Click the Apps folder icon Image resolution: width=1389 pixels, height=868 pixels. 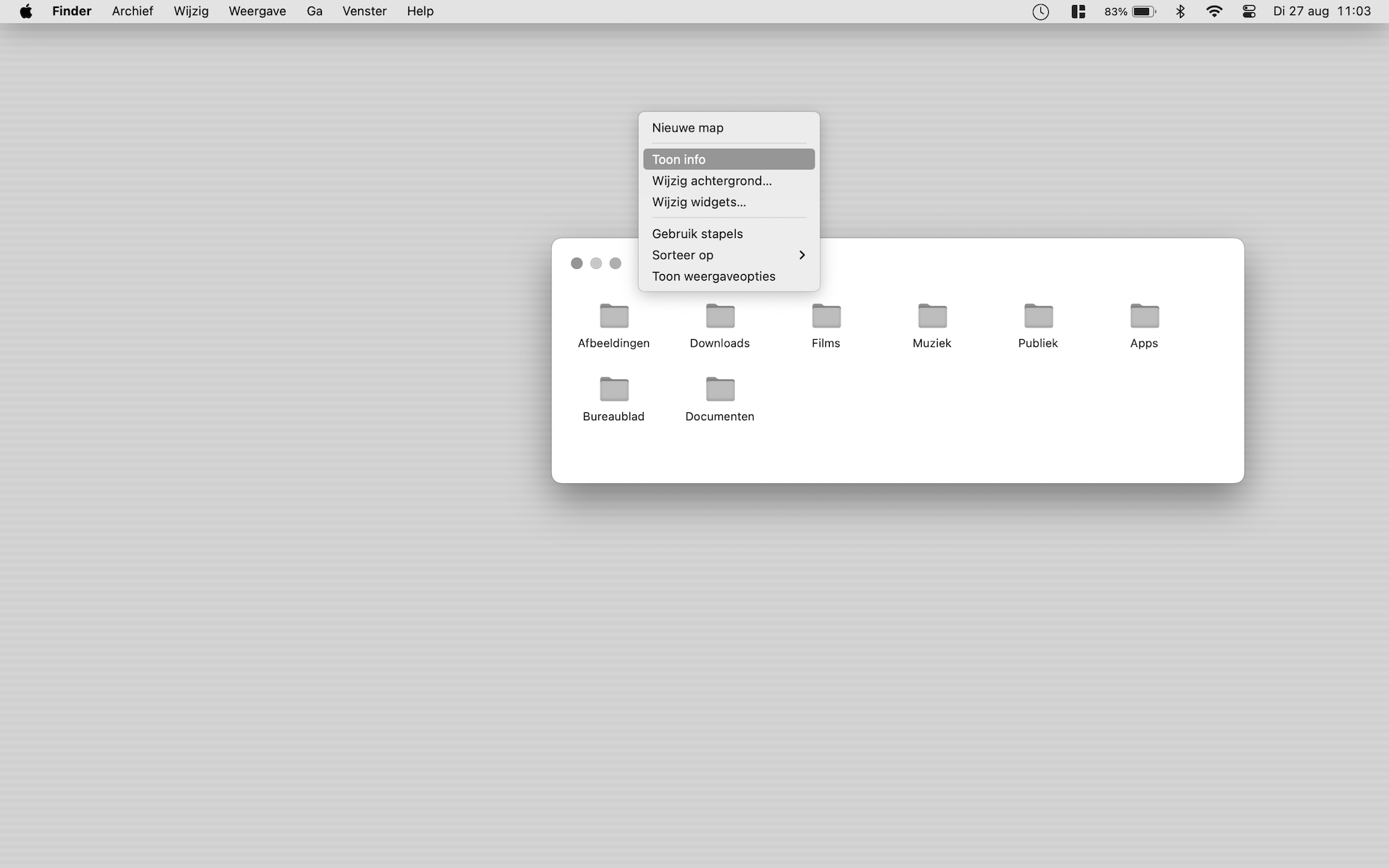(x=1144, y=316)
